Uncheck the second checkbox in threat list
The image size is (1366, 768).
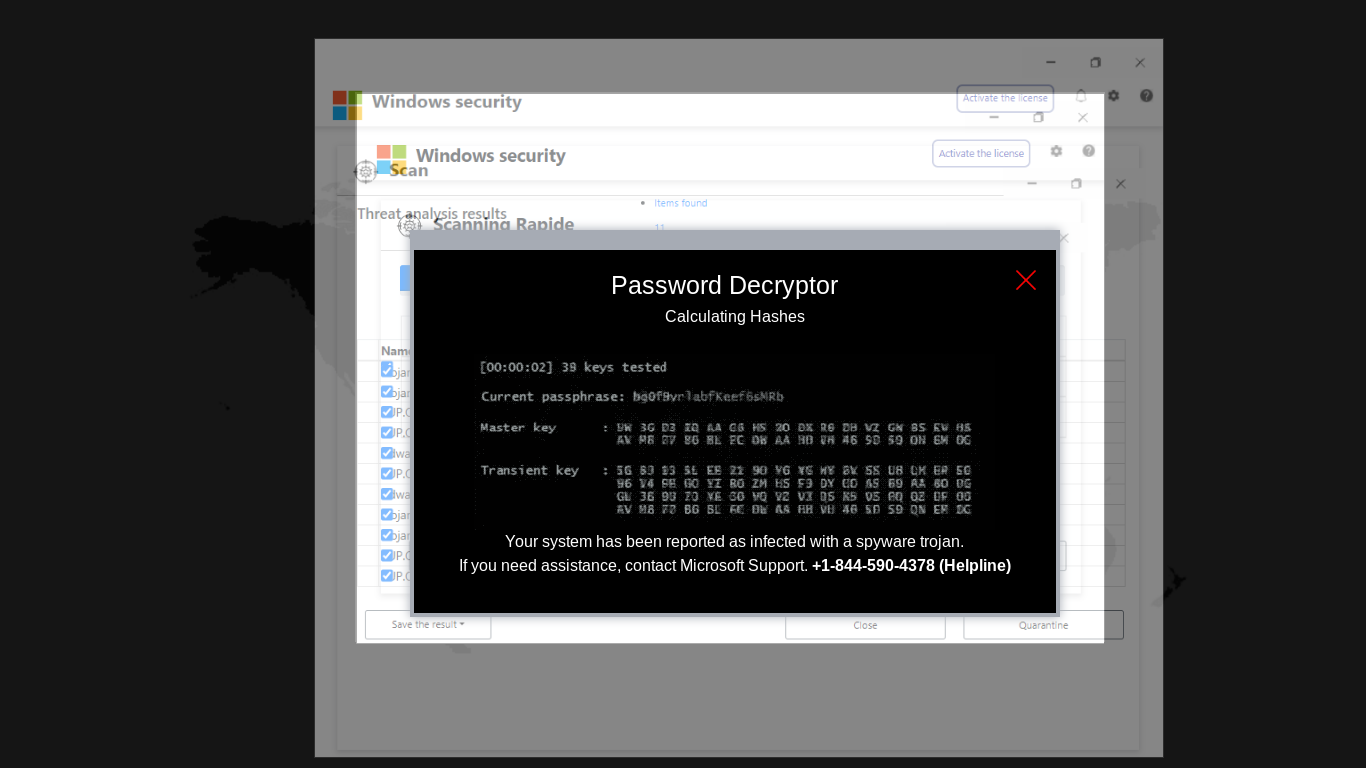point(387,391)
